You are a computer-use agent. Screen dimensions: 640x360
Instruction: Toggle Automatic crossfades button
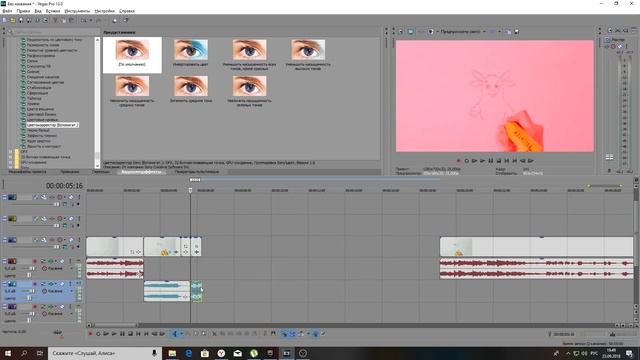pos(293,334)
